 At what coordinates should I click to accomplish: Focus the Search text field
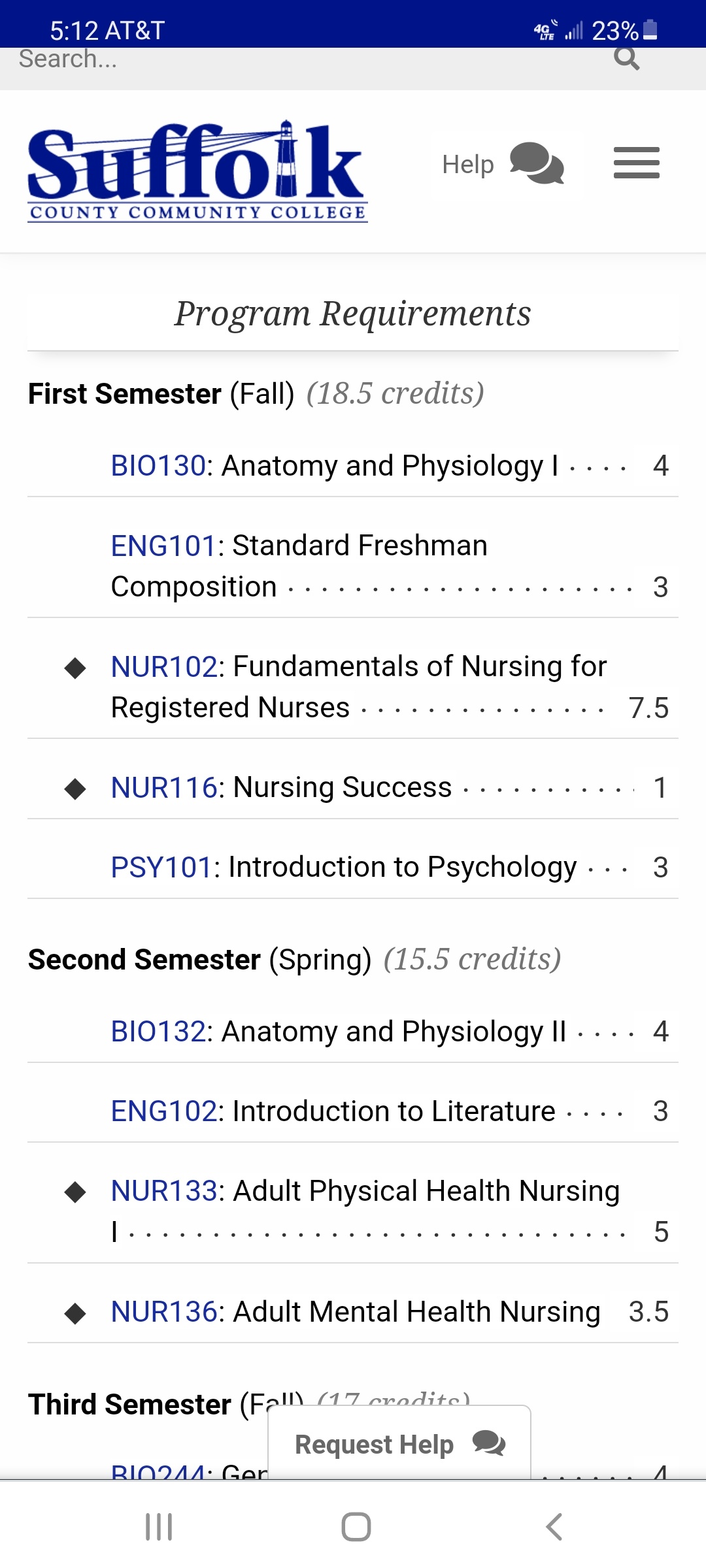point(307,59)
